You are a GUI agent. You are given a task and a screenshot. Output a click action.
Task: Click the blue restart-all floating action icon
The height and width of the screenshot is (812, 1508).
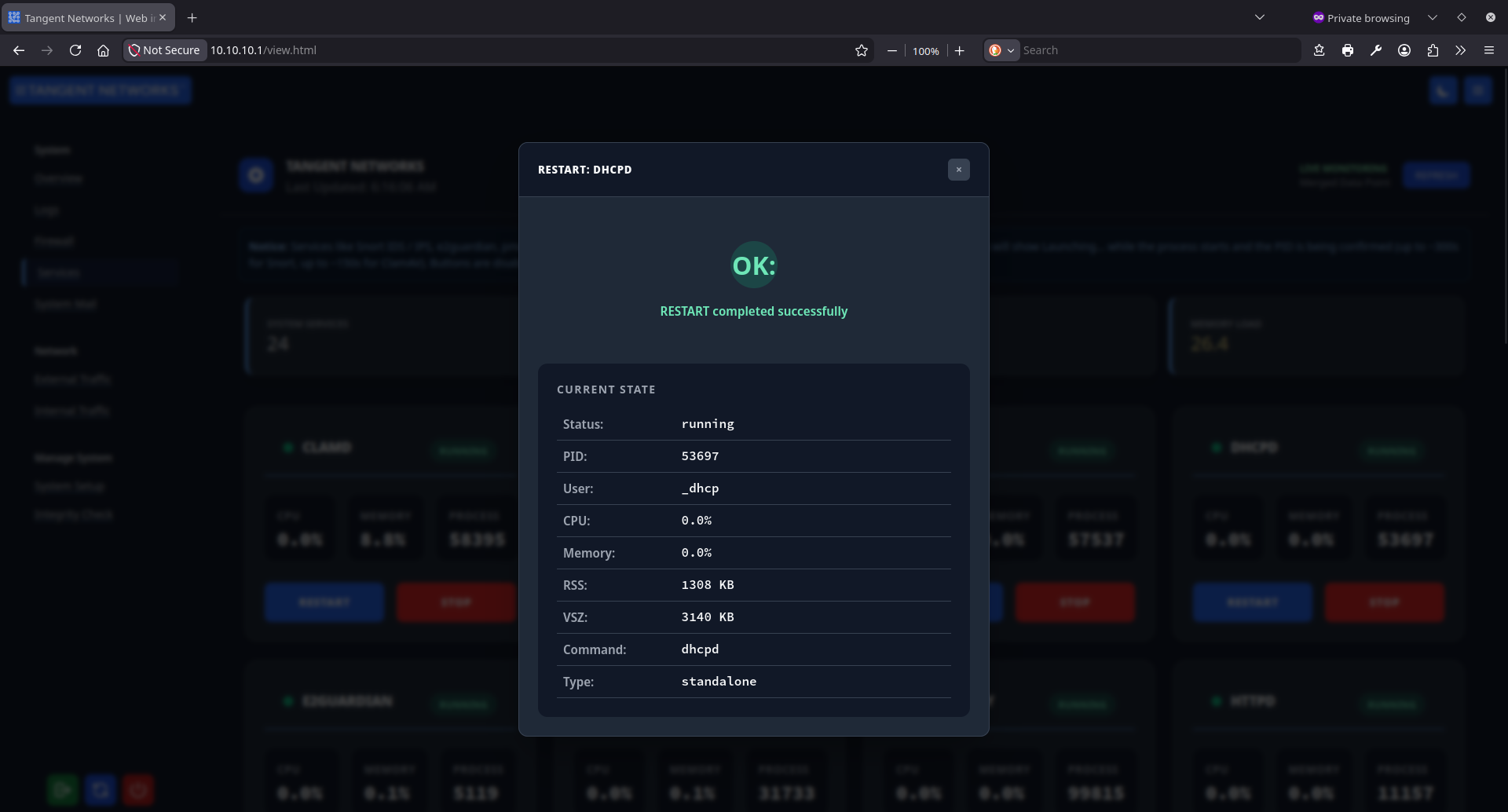[101, 789]
